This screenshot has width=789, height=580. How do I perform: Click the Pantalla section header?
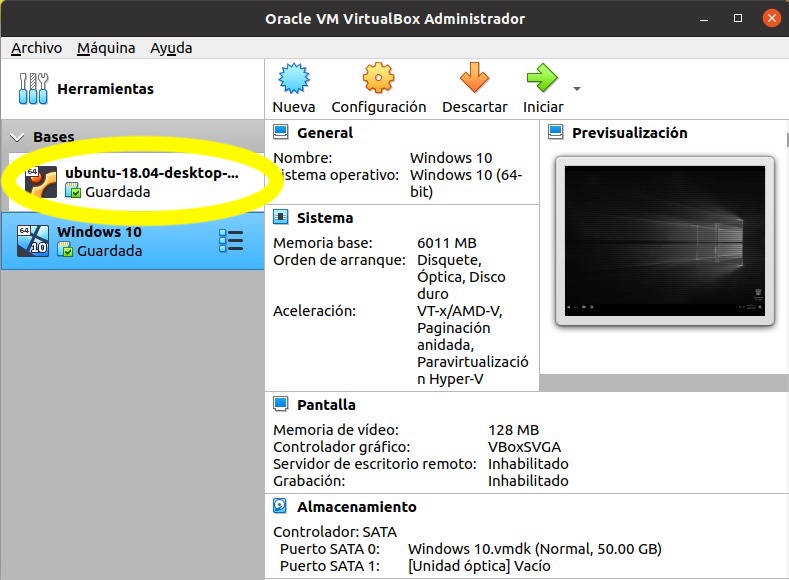pyautogui.click(x=326, y=404)
